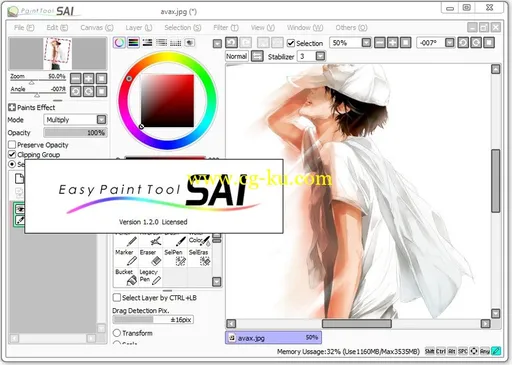Viewport: 512px width, 365px height.
Task: Open the dropdown arrow left of Undo
Action: pos(217,44)
